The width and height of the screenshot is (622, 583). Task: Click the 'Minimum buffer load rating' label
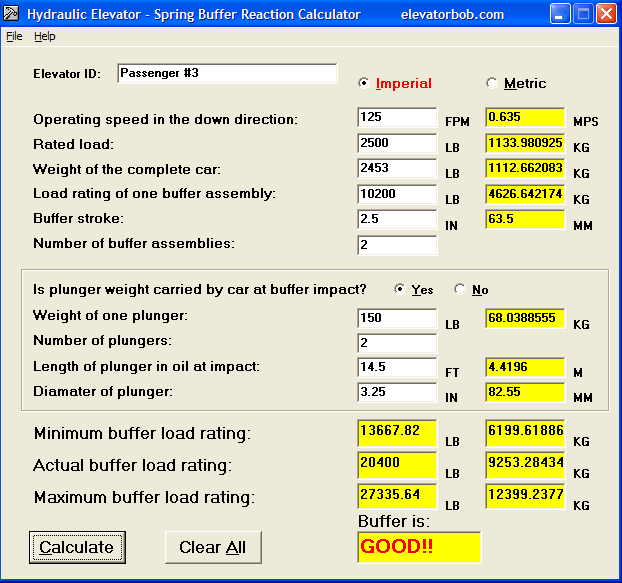(x=142, y=433)
